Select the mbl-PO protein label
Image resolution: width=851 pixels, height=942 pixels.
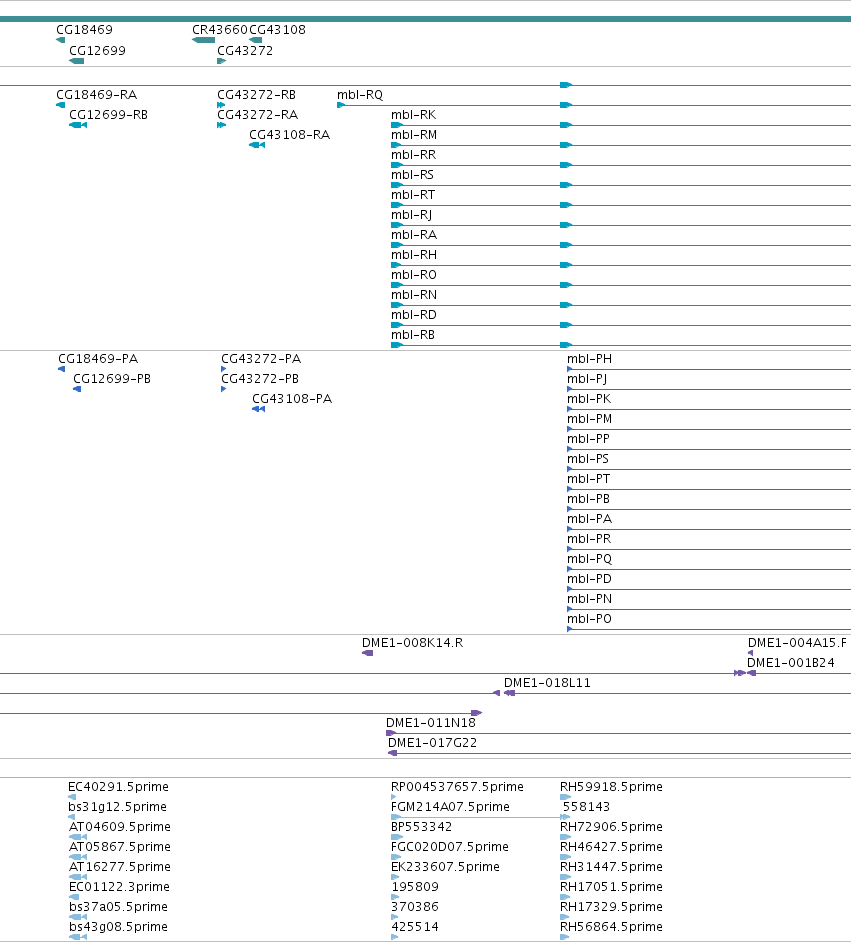pos(589,619)
